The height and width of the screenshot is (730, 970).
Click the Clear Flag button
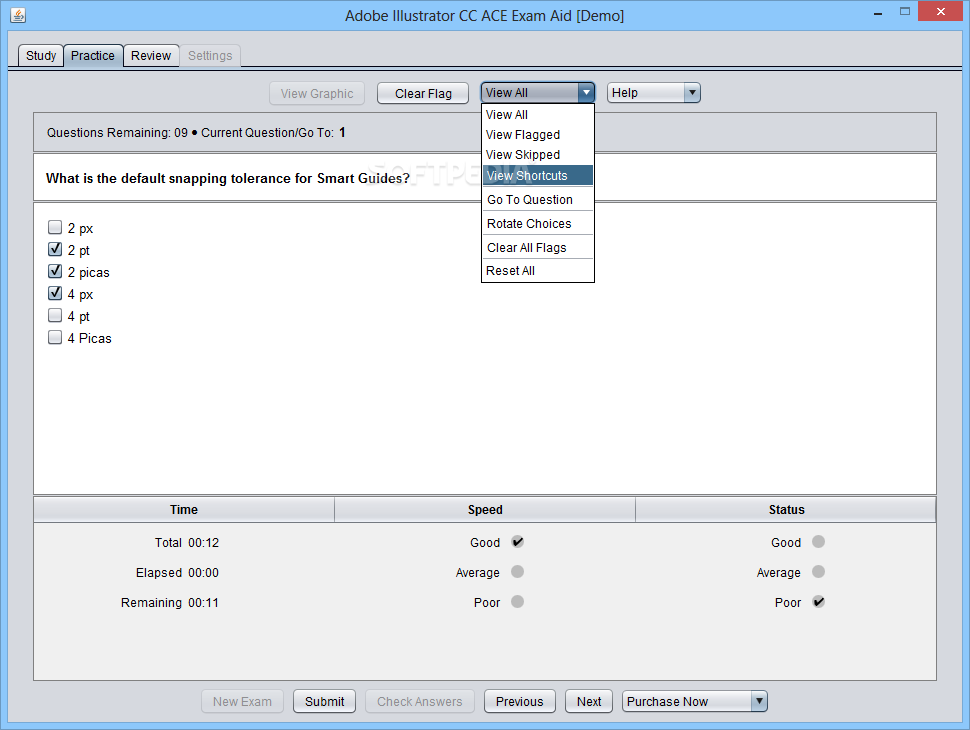click(x=423, y=93)
